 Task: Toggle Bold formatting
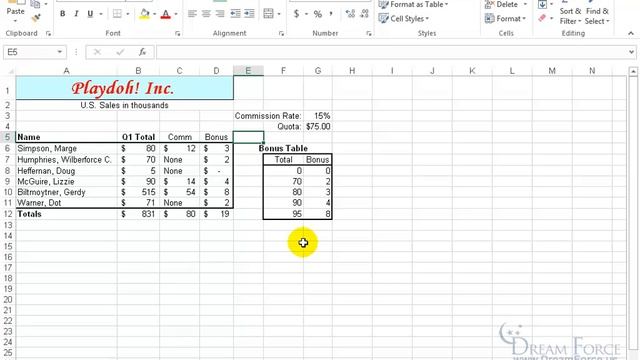point(62,14)
